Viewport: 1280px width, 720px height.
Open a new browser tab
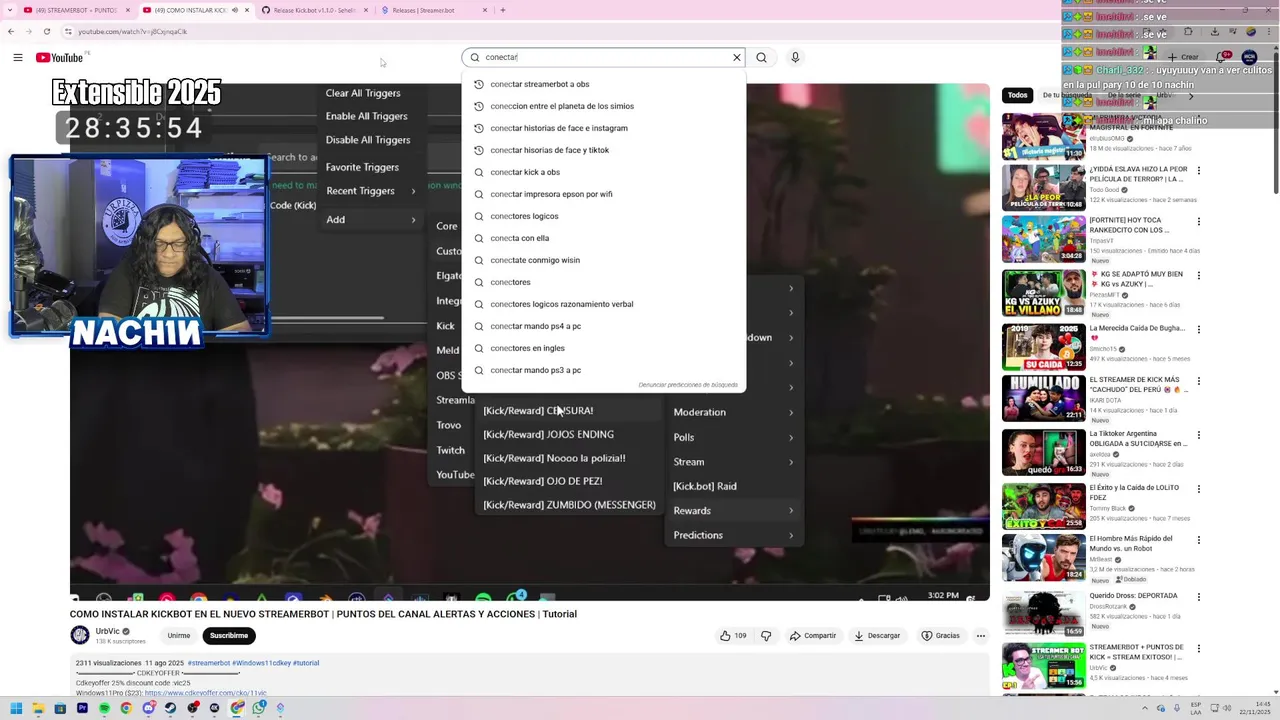(503, 10)
